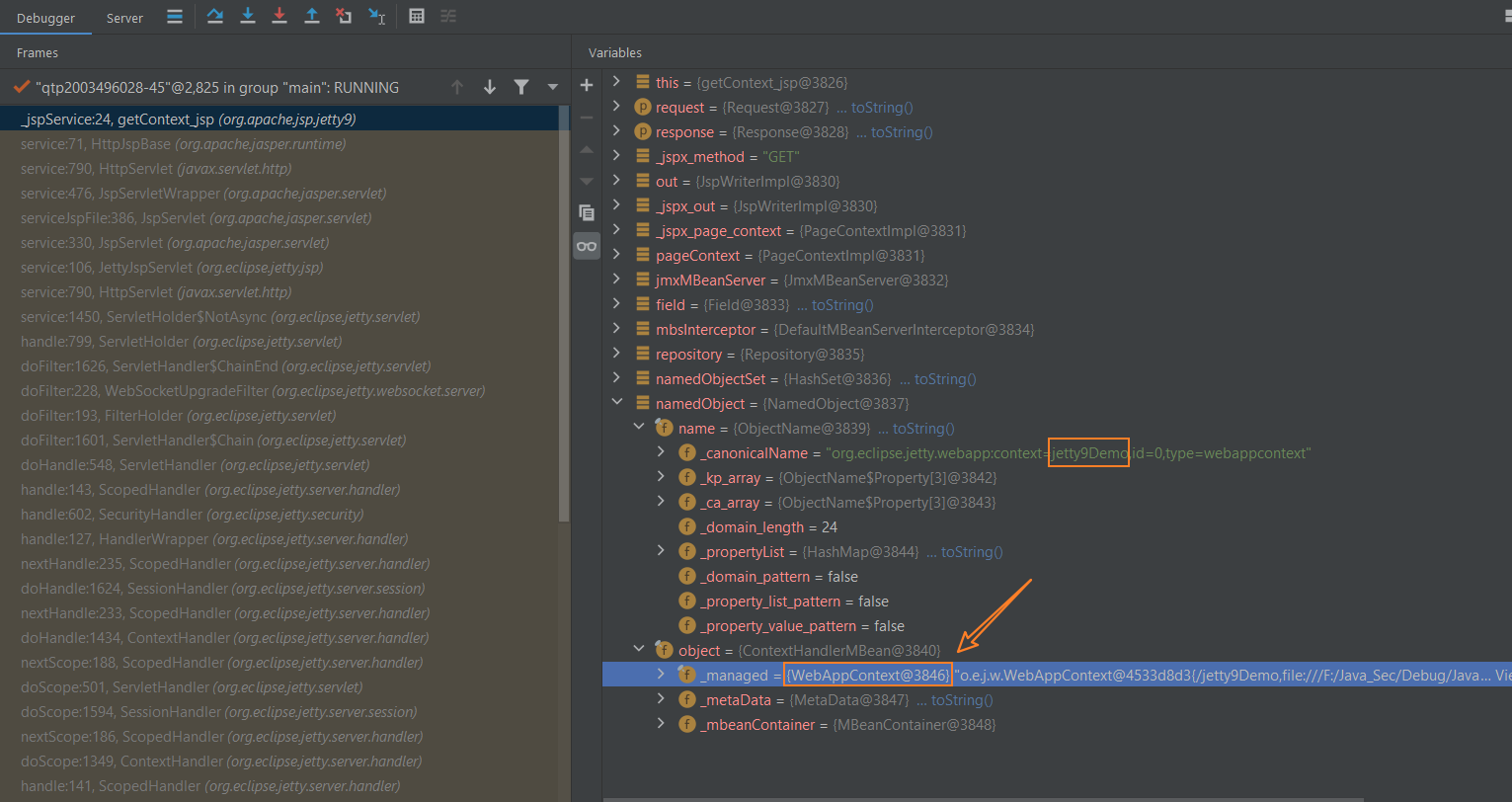Screen dimensions: 1512x802
Task: Click the Move Watch Down triangle icon
Action: pyautogui.click(x=587, y=181)
